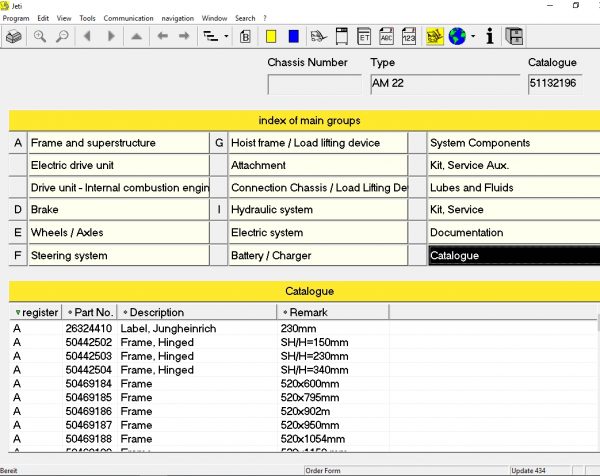Select System Components group
Image resolution: width=600 pixels, height=476 pixels.
pos(514,143)
